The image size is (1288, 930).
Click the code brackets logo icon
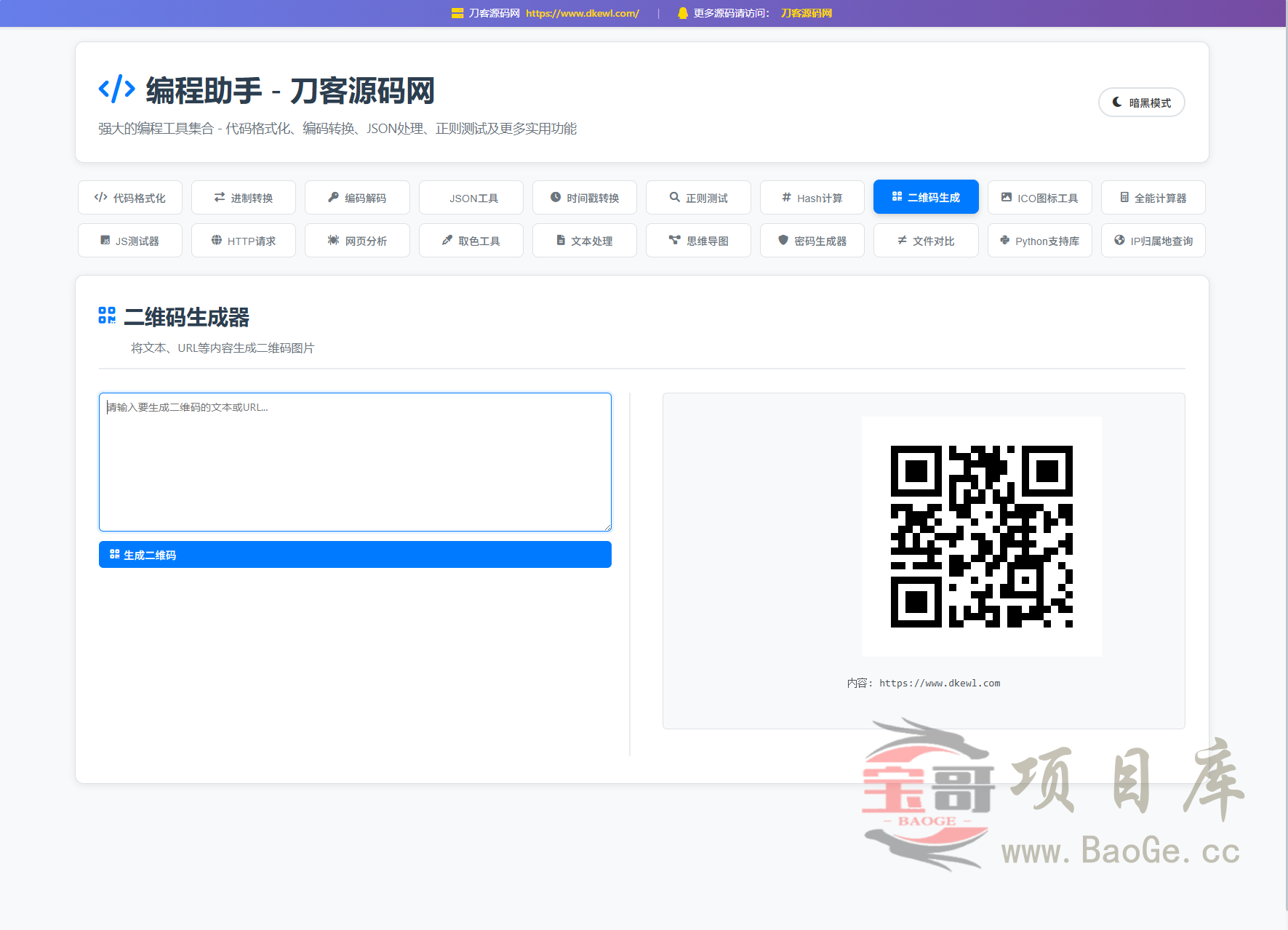pos(117,89)
